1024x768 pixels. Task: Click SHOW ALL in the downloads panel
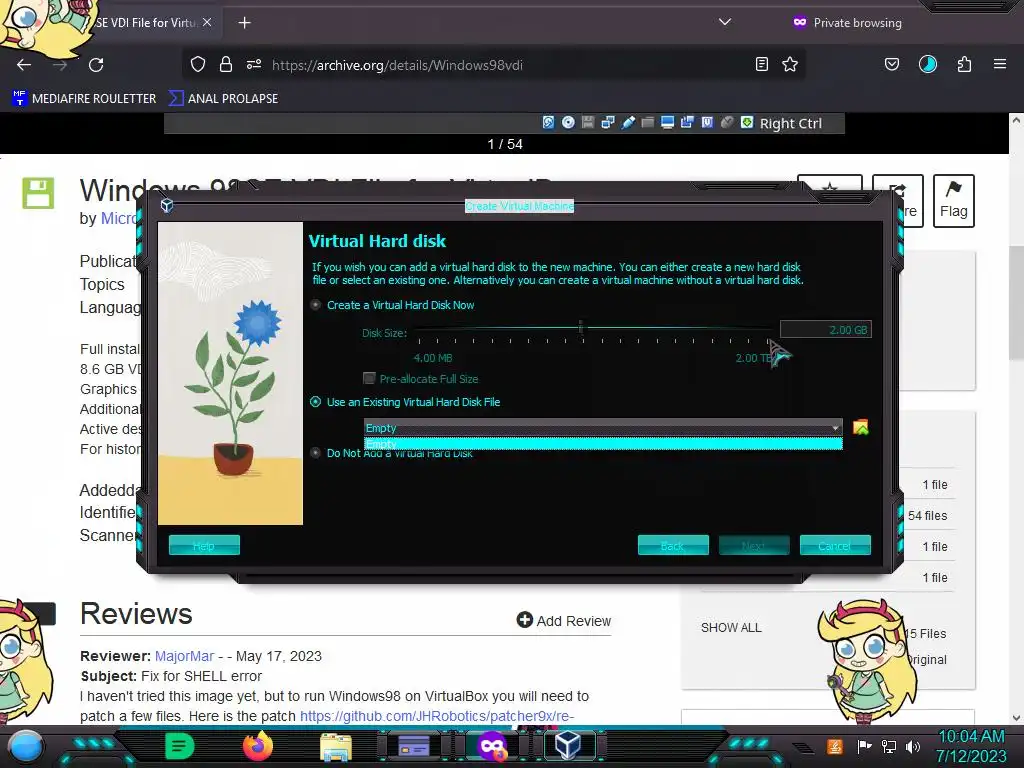pyautogui.click(x=731, y=628)
